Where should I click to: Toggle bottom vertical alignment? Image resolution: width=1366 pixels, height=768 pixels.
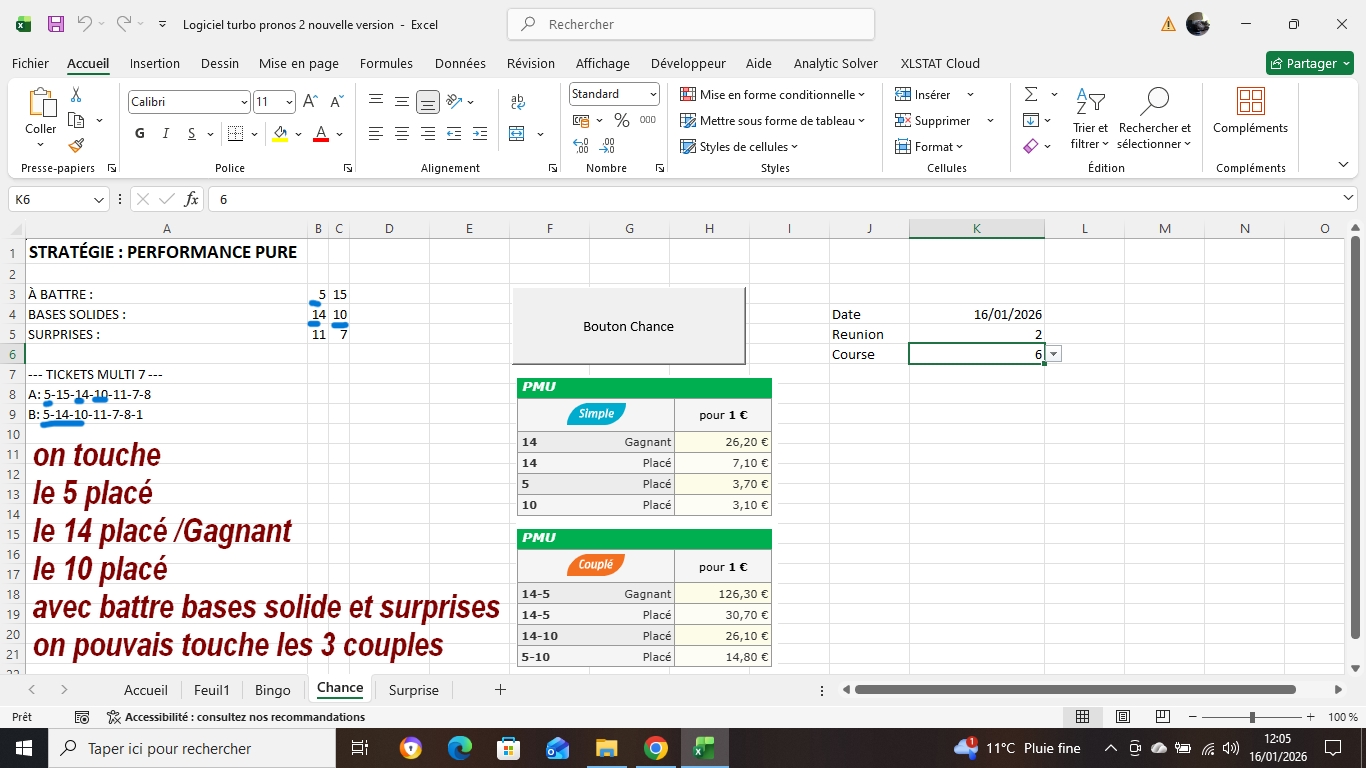(428, 102)
